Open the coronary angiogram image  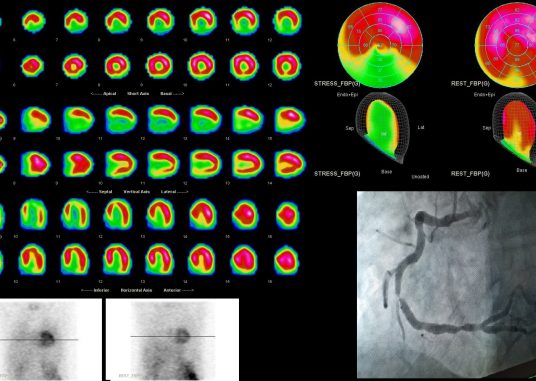click(x=446, y=285)
